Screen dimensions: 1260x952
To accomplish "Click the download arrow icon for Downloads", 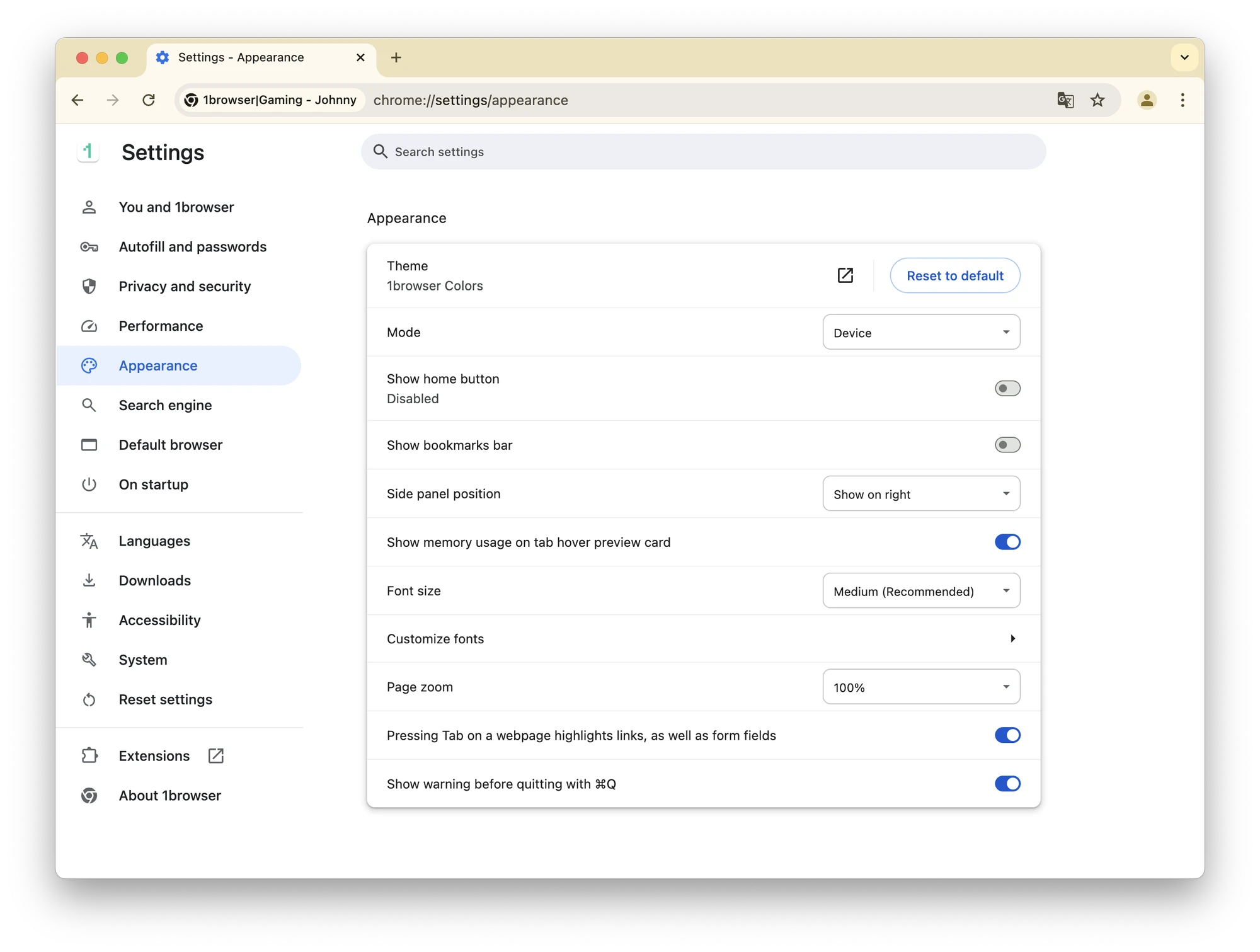I will [89, 580].
